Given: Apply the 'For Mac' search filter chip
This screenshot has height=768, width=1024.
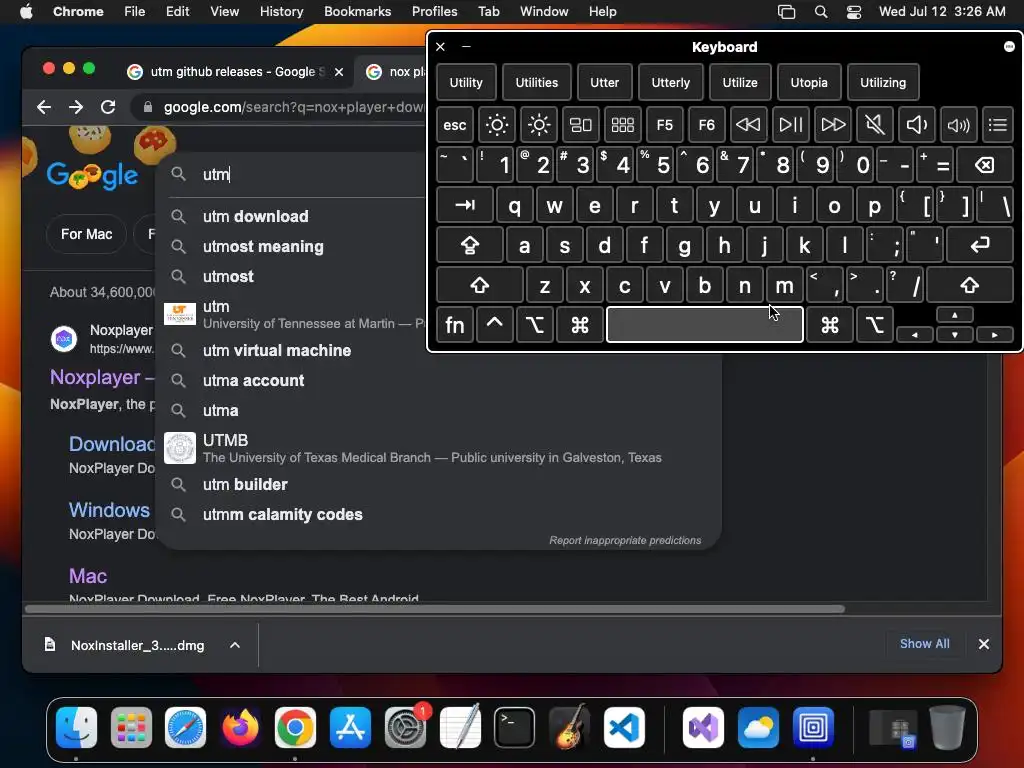Looking at the screenshot, I should click(86, 234).
